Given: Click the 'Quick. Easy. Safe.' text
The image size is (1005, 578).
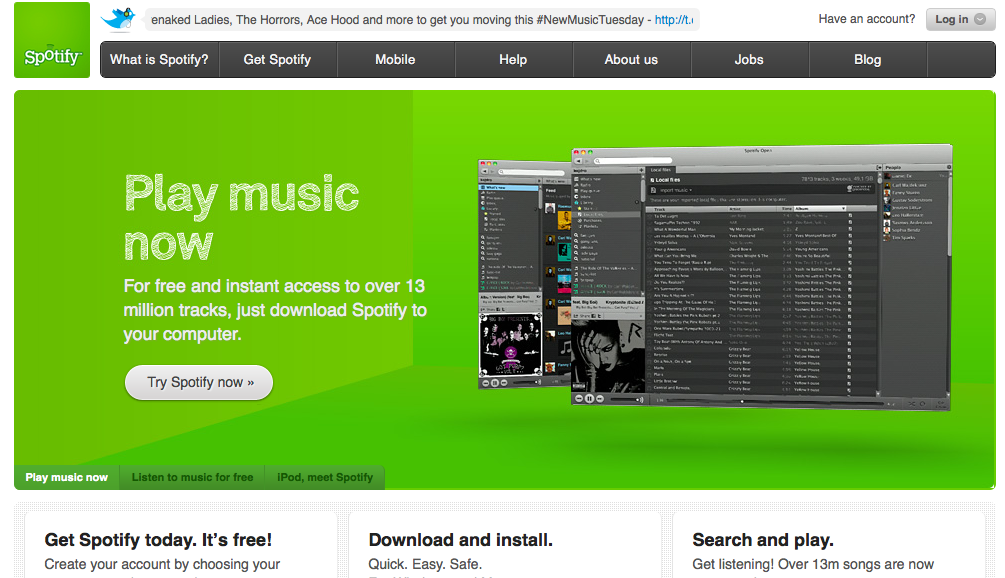Looking at the screenshot, I should click(425, 565).
